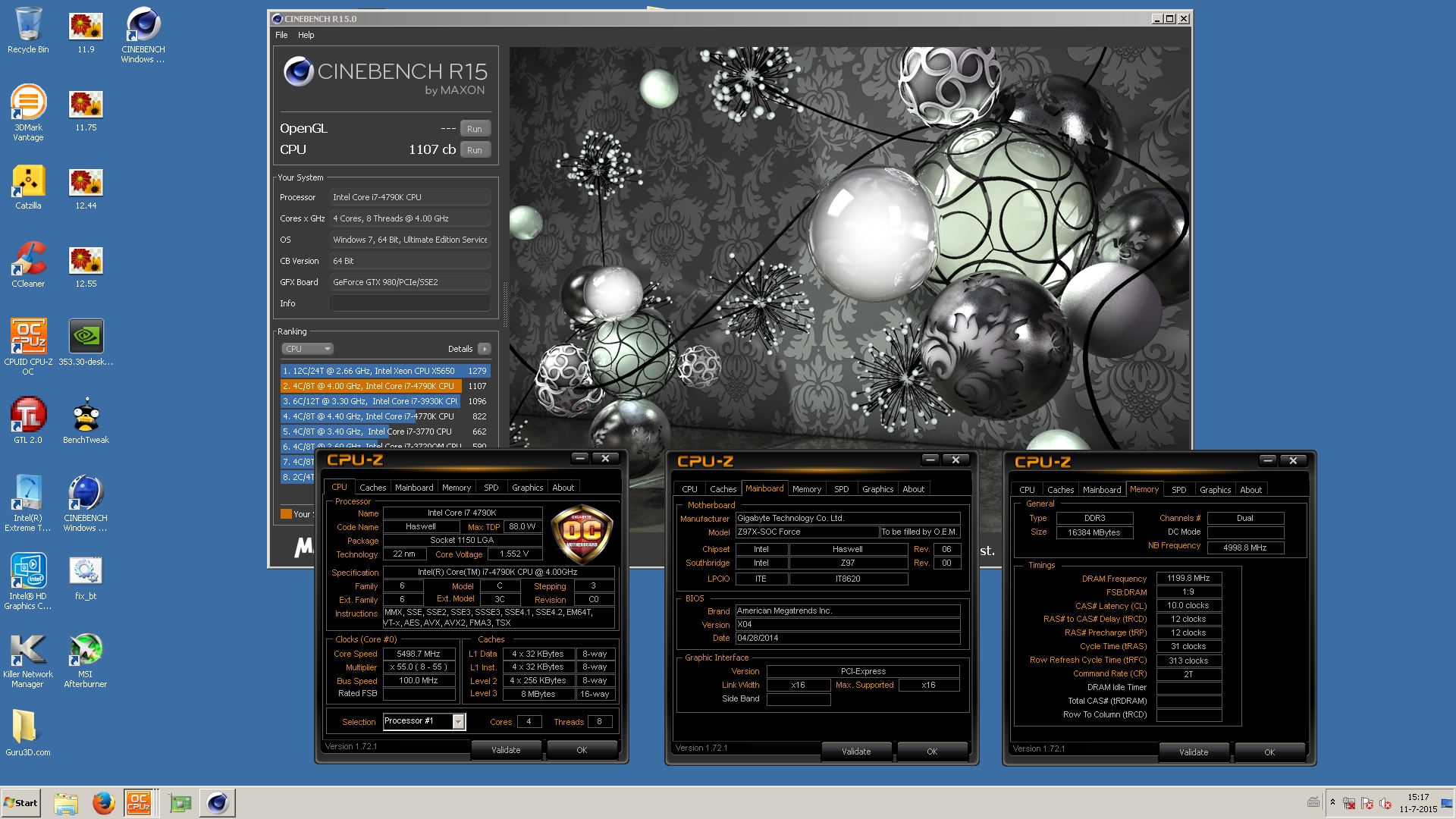Open the 11.9 desktop shortcut
Viewport: 1456px width, 819px height.
pos(86,30)
